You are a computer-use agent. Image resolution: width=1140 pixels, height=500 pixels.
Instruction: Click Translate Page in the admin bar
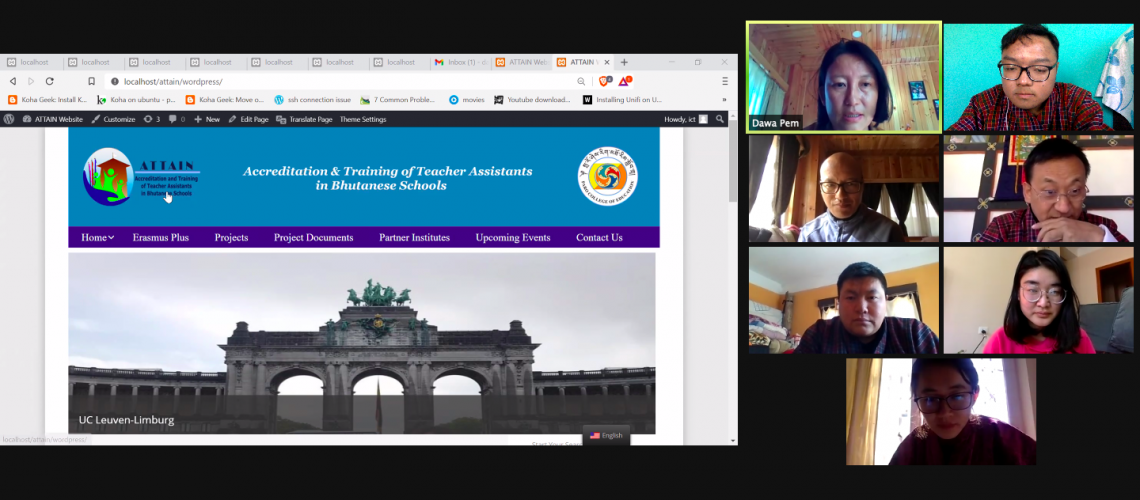tap(305, 119)
